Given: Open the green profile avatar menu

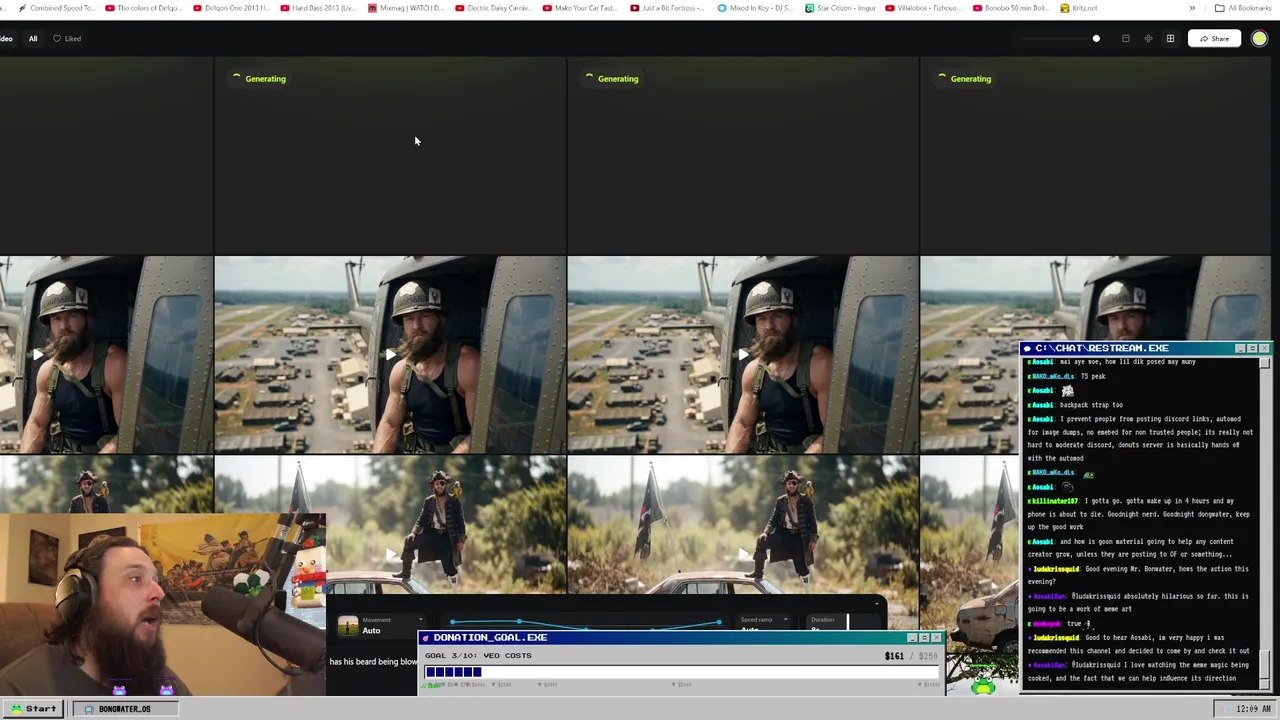Looking at the screenshot, I should 1259,39.
